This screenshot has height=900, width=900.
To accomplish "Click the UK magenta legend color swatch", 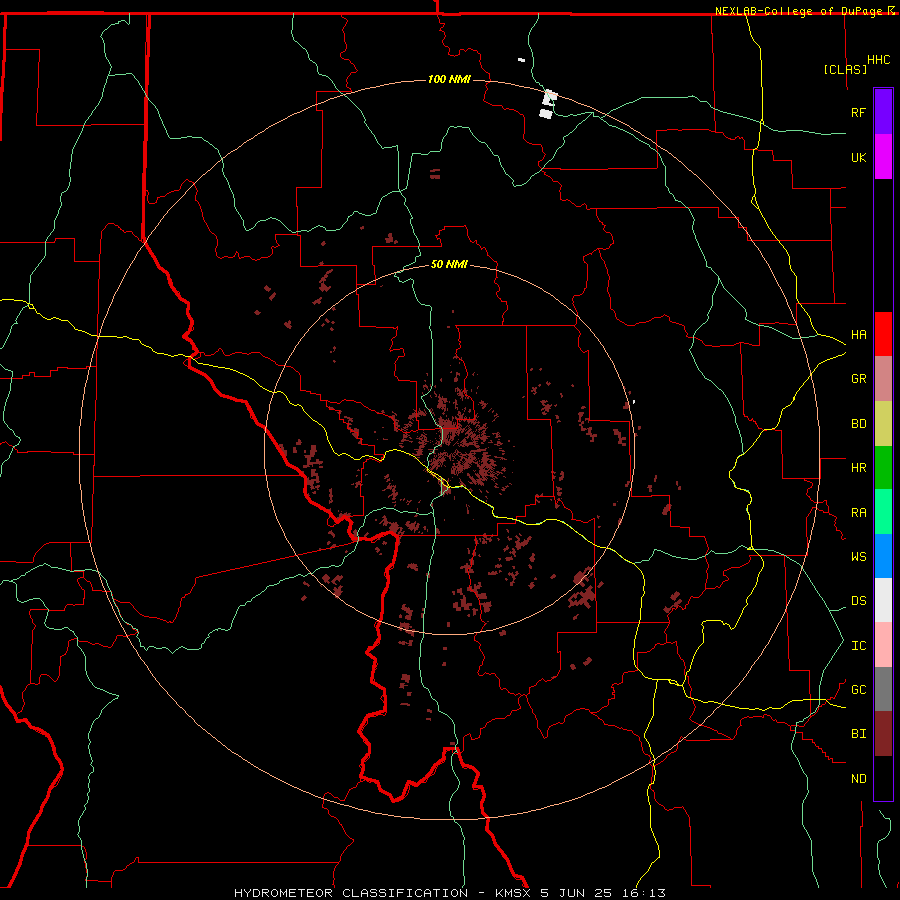I will [x=883, y=157].
